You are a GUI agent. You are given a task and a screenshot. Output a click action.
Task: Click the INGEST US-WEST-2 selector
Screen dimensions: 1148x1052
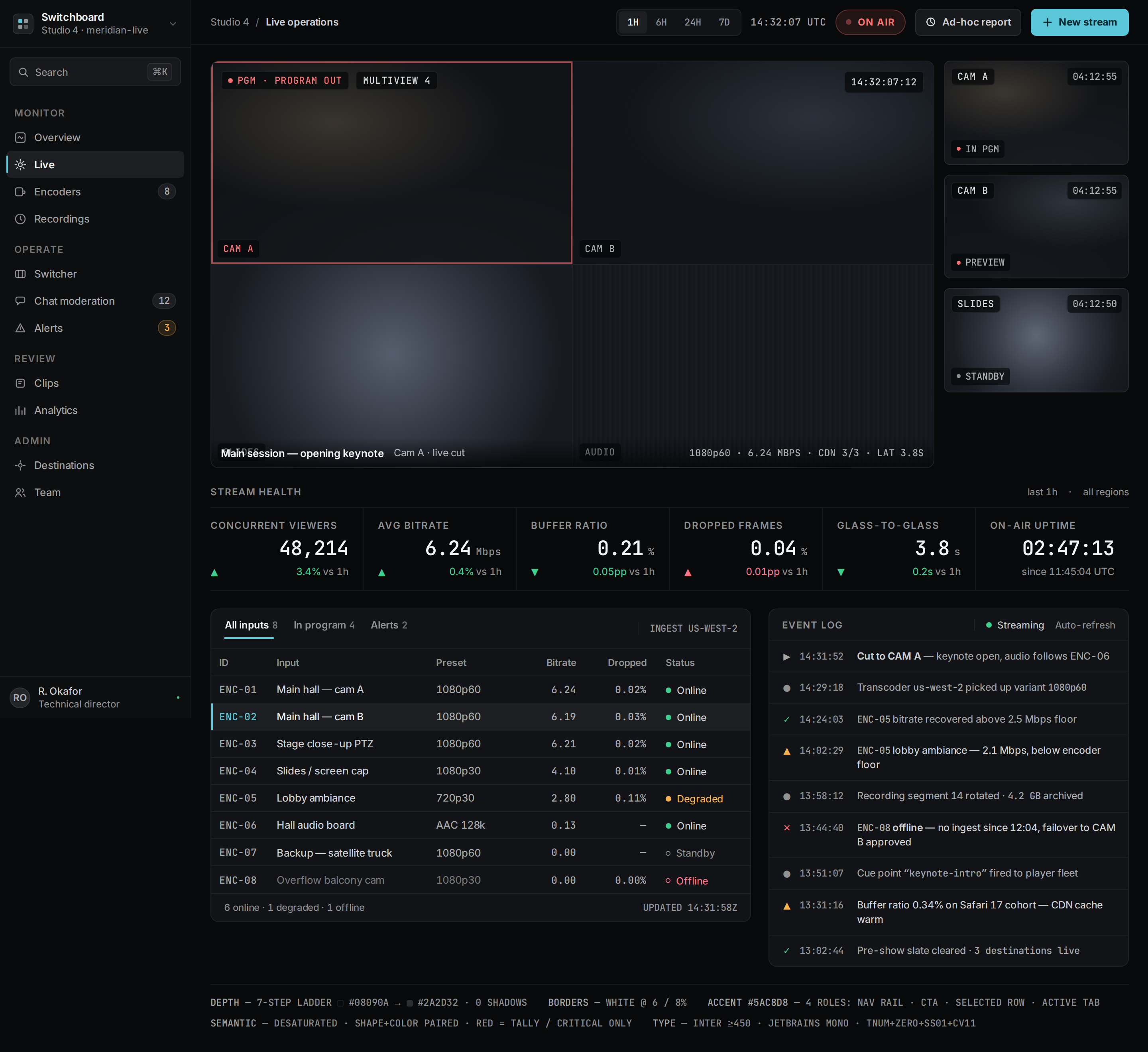tap(693, 628)
